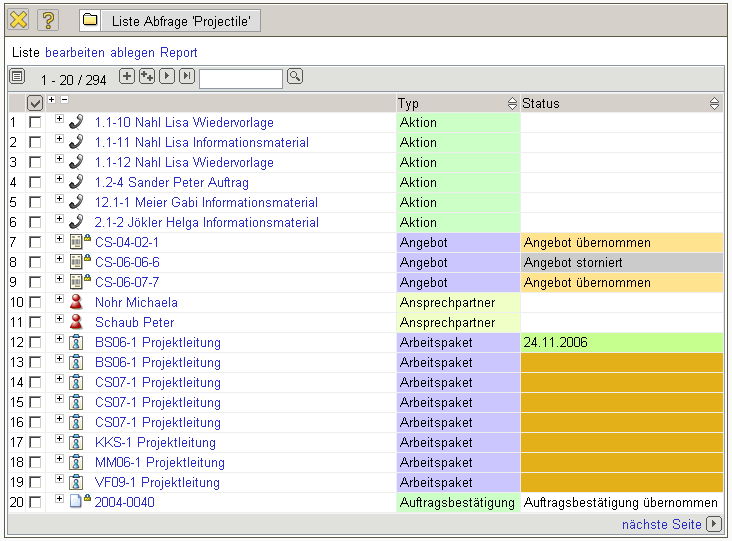Sort by the Status column sort arrows
Screen dimensions: 732x541
[714, 103]
